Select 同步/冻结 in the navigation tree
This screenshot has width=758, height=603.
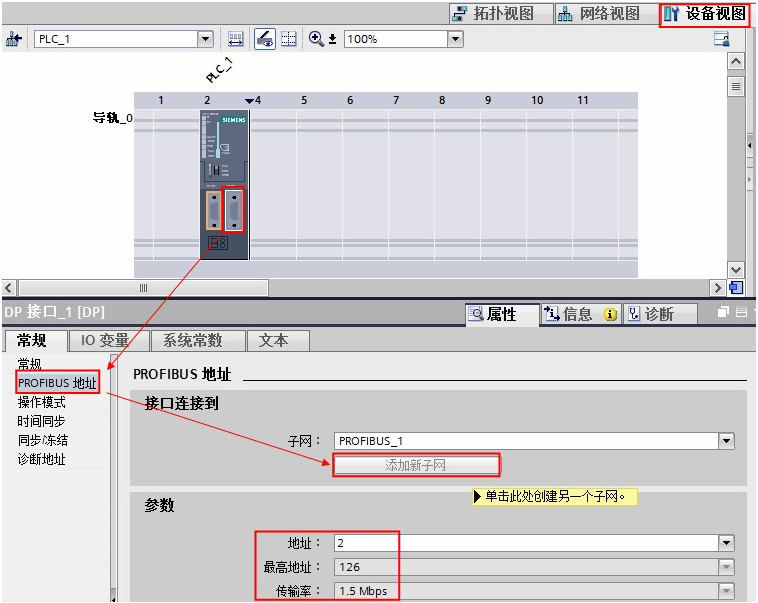click(43, 440)
